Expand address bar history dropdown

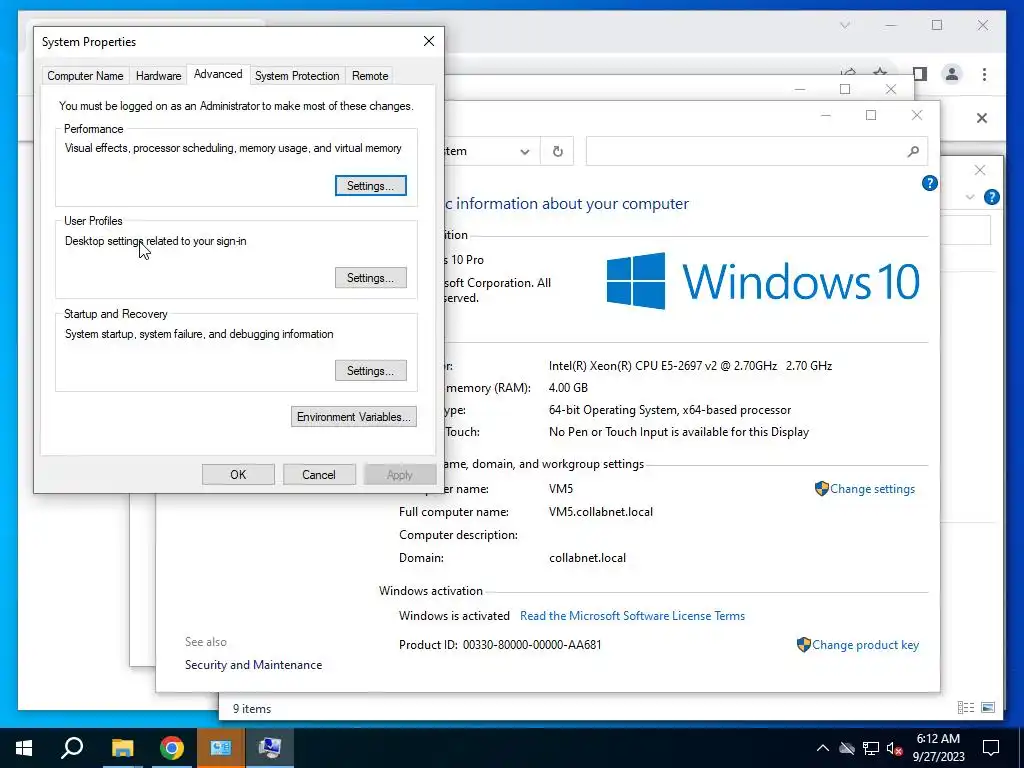(x=524, y=152)
